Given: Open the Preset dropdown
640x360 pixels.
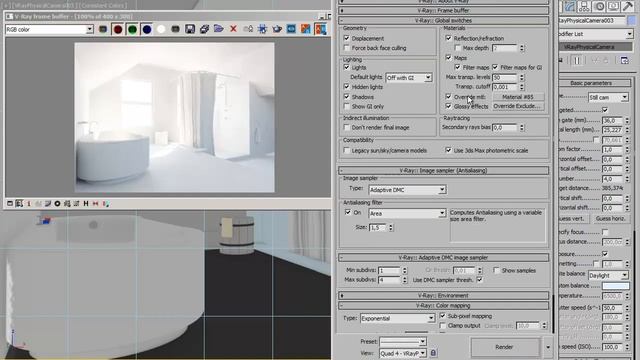Looking at the screenshot, I should tap(403, 341).
